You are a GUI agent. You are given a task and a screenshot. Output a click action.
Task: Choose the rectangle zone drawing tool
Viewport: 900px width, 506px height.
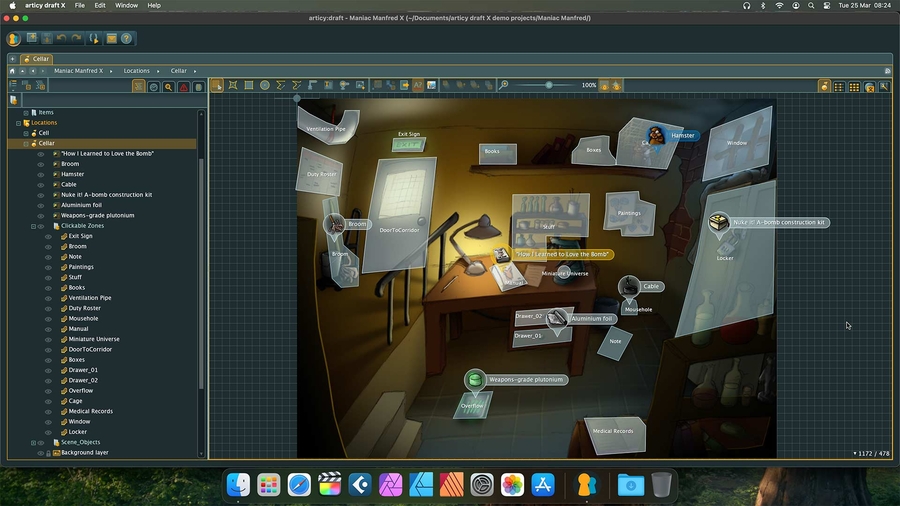pyautogui.click(x=249, y=86)
